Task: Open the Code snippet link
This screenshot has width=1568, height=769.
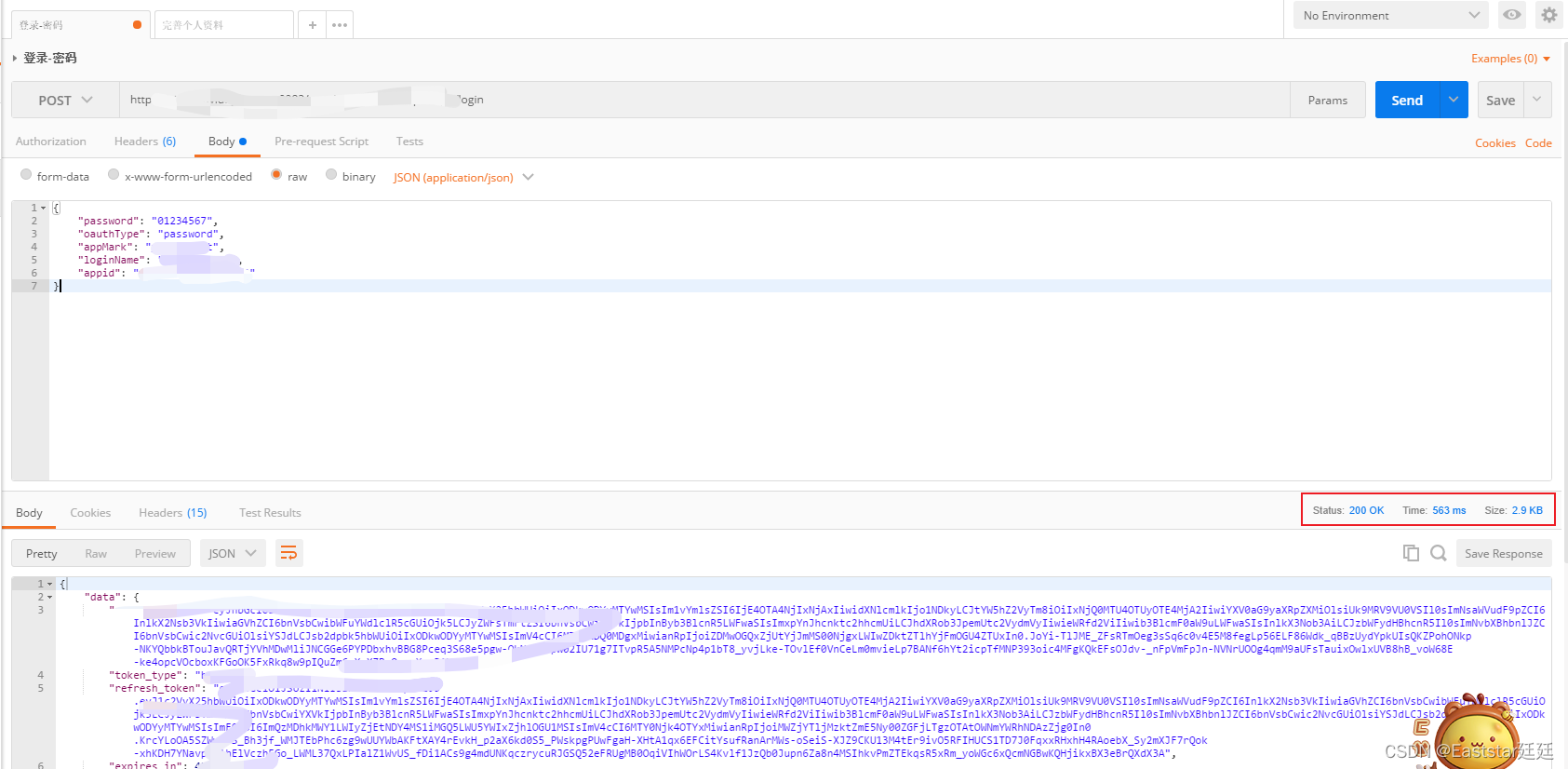Action: 1538,143
